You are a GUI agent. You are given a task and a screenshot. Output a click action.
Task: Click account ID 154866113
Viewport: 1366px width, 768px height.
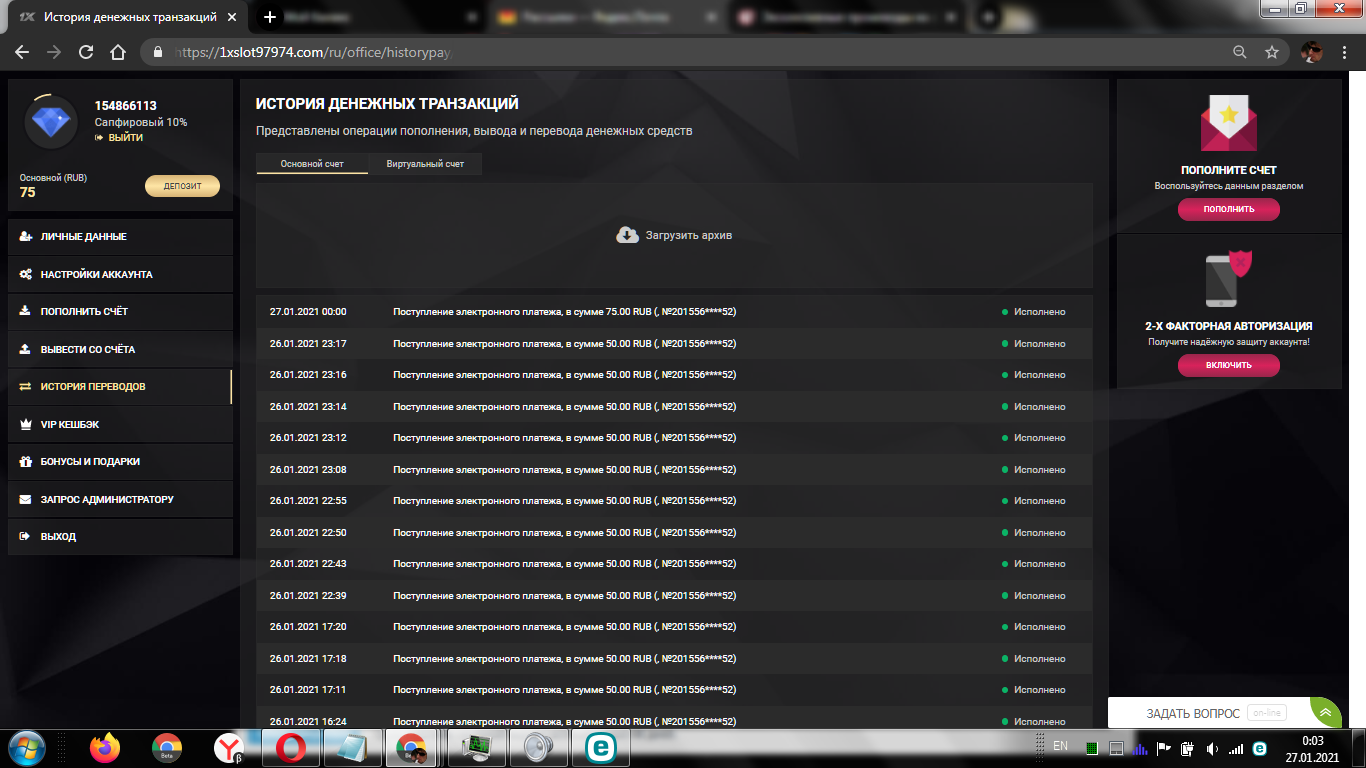pos(126,106)
